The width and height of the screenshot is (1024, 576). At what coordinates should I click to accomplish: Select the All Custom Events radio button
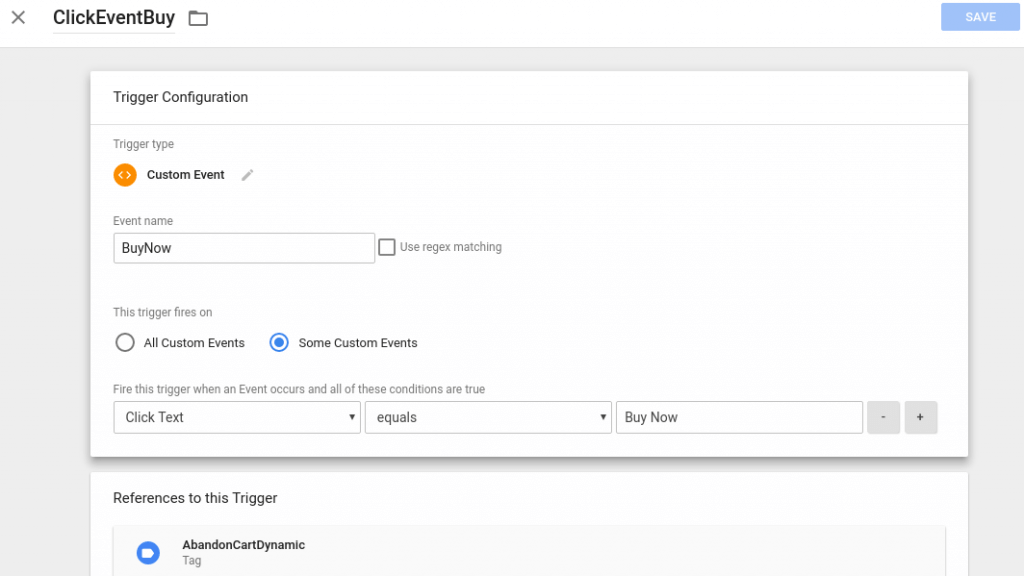point(125,343)
